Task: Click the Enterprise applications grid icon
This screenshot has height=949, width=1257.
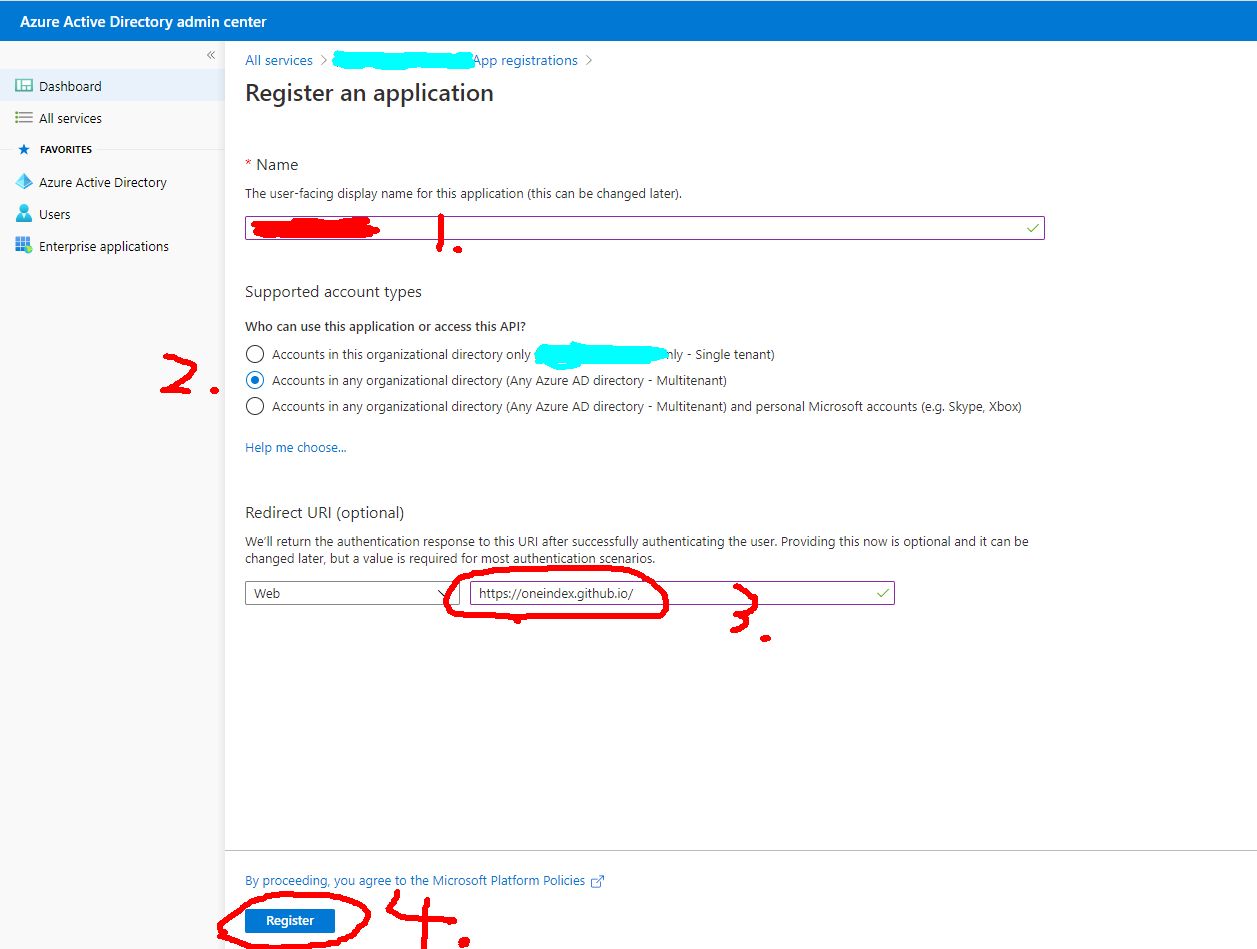Action: click(24, 246)
